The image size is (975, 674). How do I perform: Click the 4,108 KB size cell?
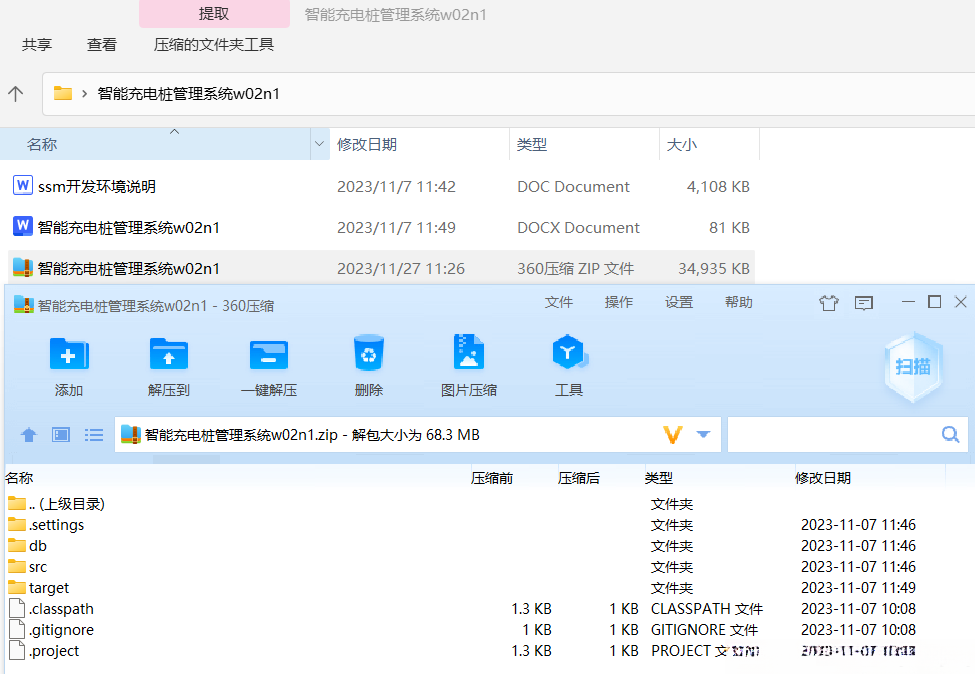[718, 187]
